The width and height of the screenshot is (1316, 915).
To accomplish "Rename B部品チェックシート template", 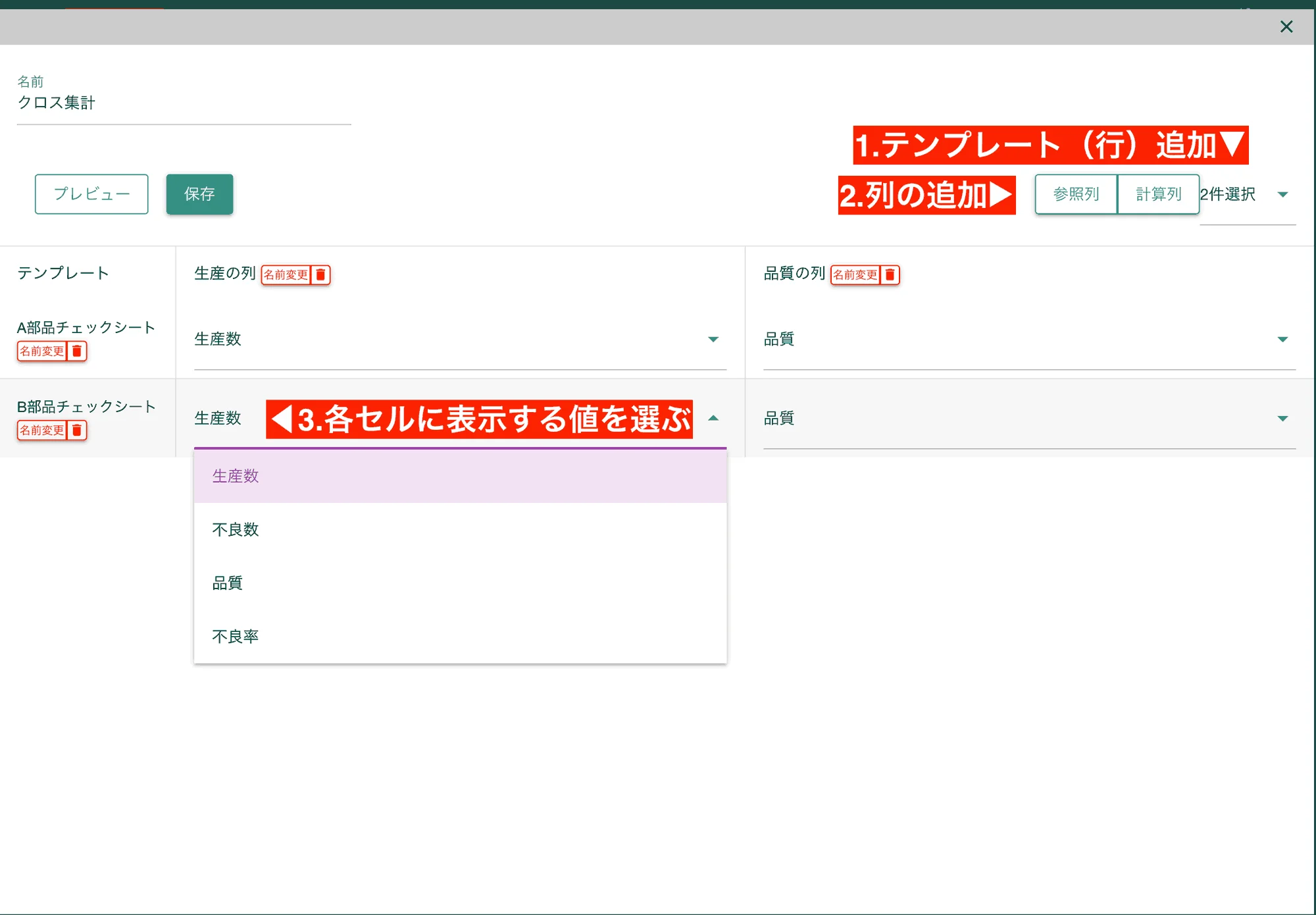I will coord(41,431).
